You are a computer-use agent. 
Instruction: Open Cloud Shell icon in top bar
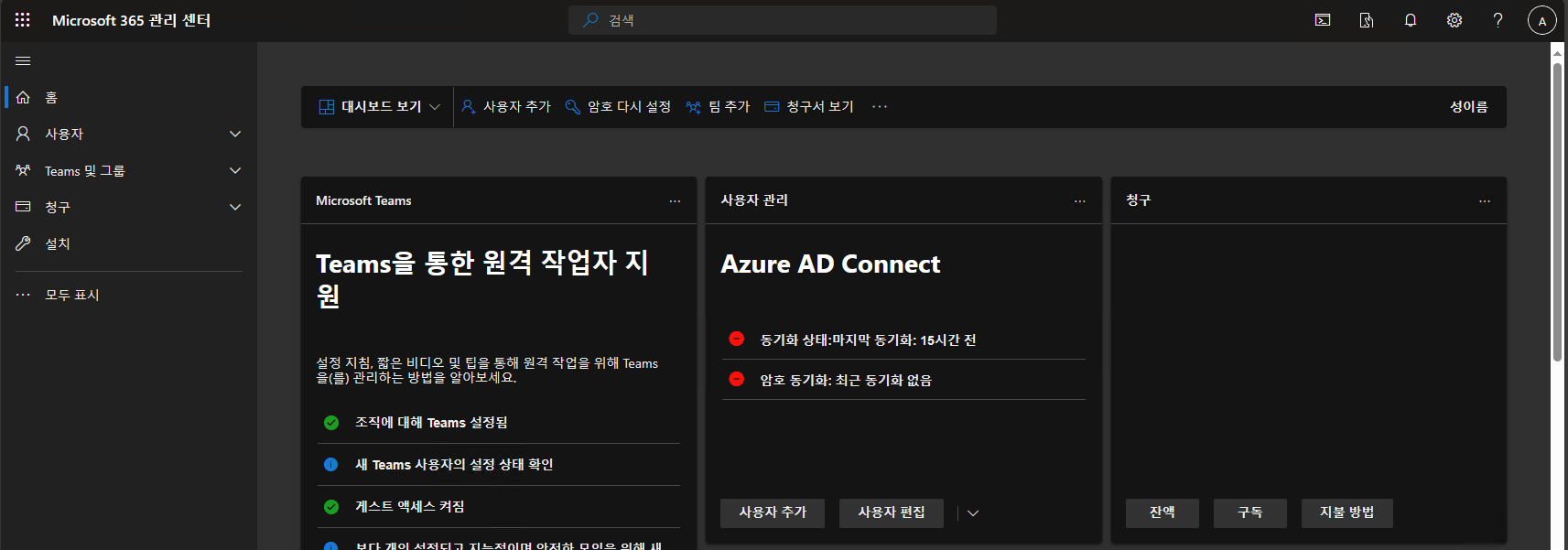(x=1323, y=20)
